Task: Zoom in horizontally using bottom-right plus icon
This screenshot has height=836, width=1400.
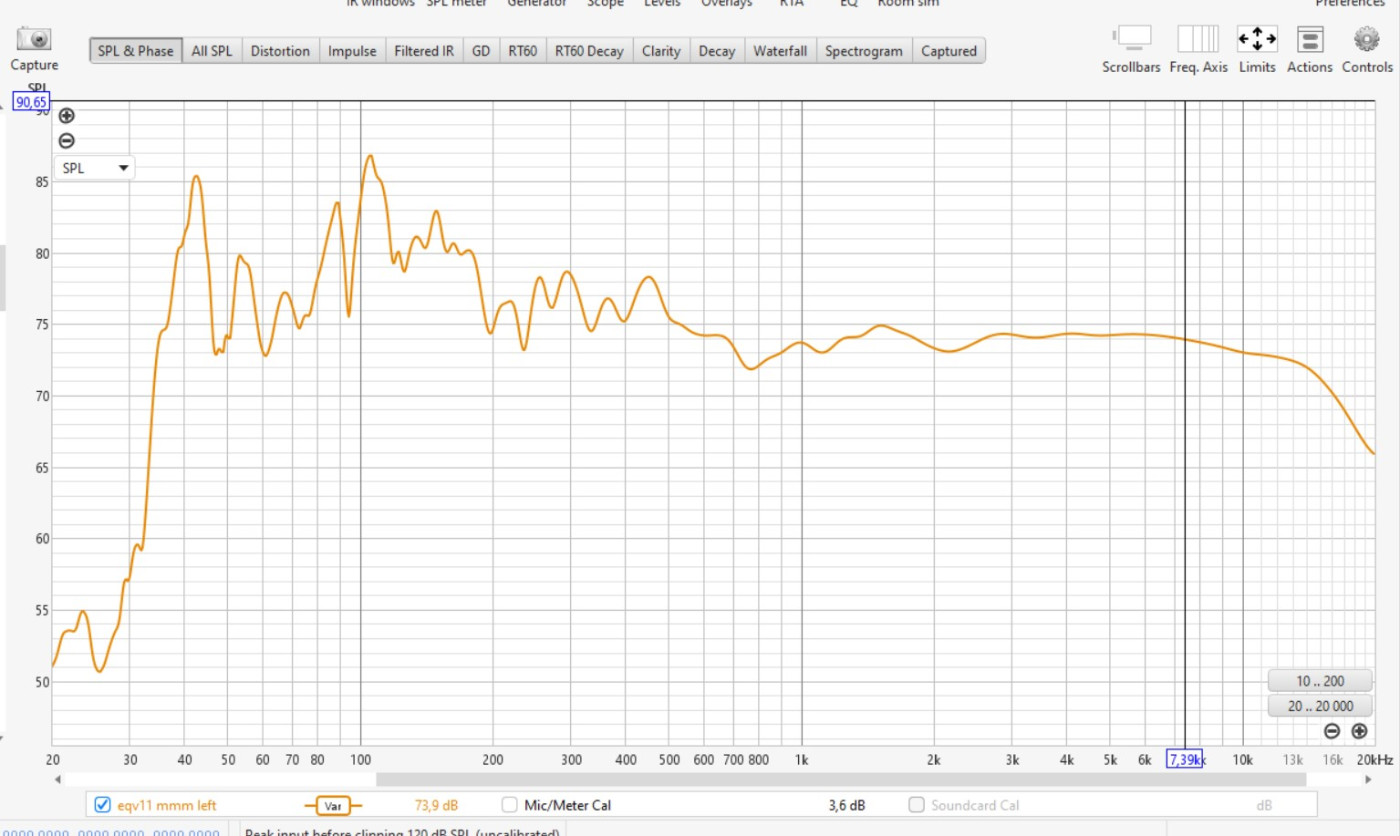Action: [1359, 731]
